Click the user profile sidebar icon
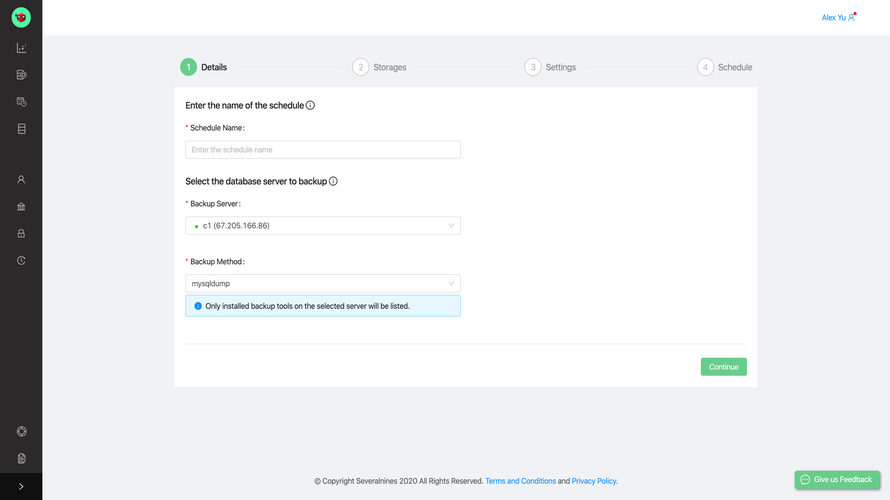 pos(21,180)
